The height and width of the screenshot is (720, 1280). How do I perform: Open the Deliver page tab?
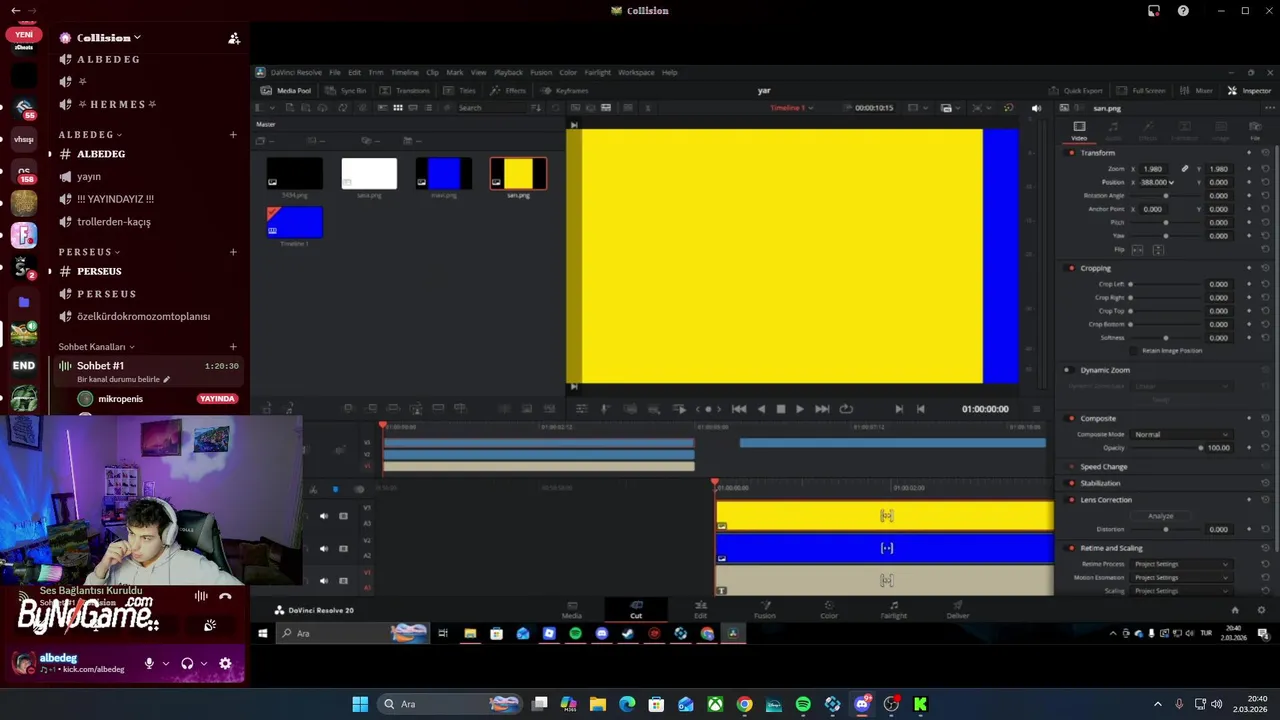tap(958, 609)
